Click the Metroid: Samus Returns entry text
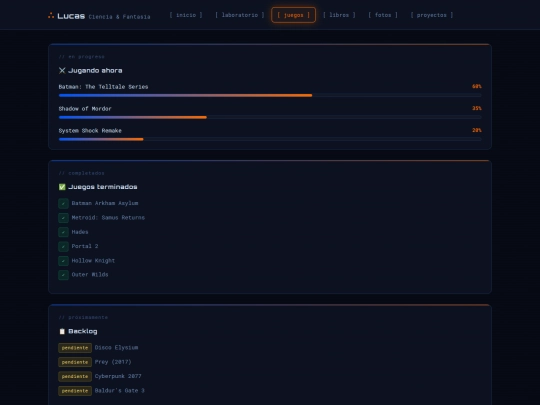The width and height of the screenshot is (540, 405). click(x=108, y=218)
